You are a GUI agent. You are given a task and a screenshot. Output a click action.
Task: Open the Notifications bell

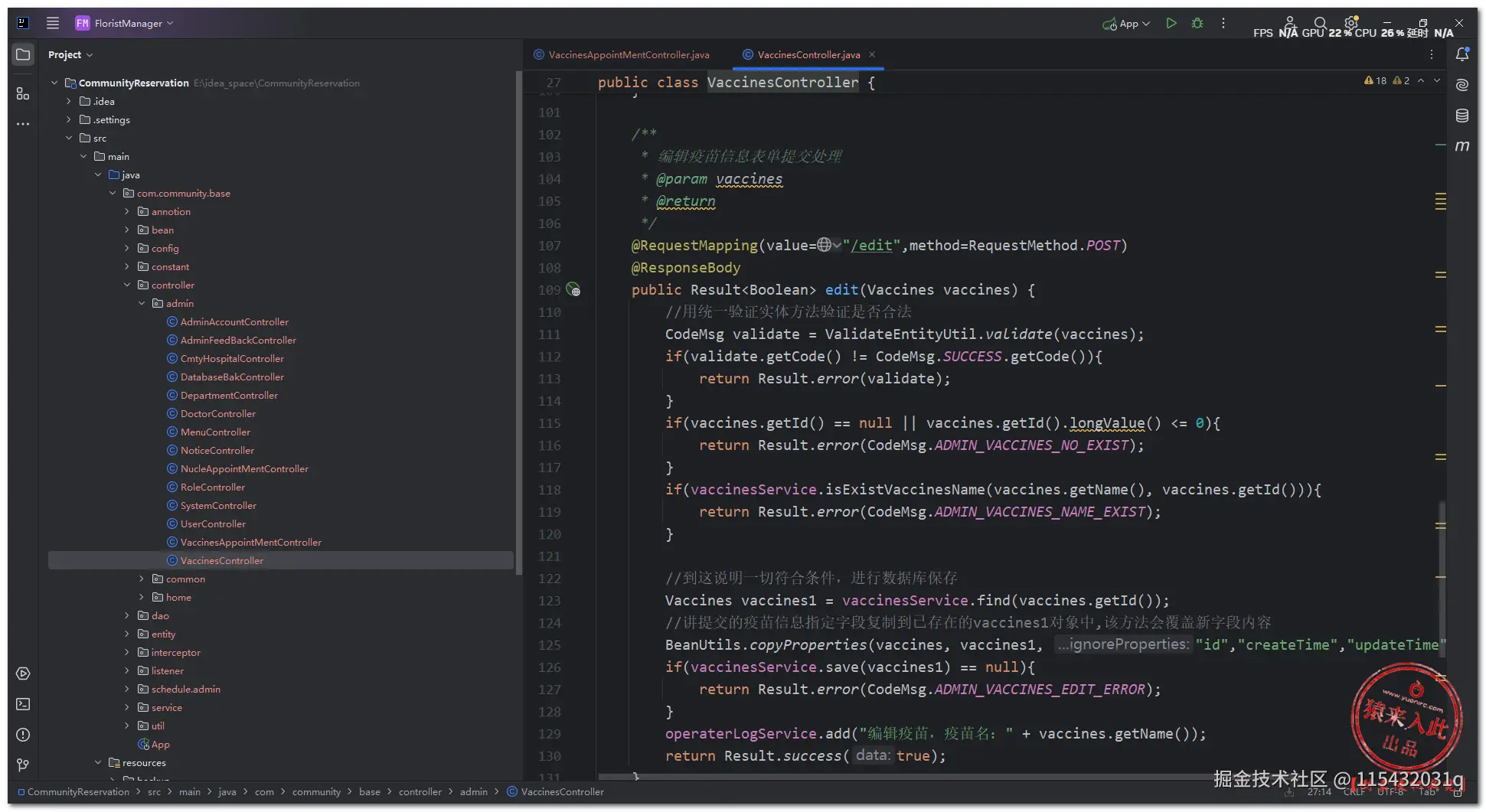[x=1462, y=54]
